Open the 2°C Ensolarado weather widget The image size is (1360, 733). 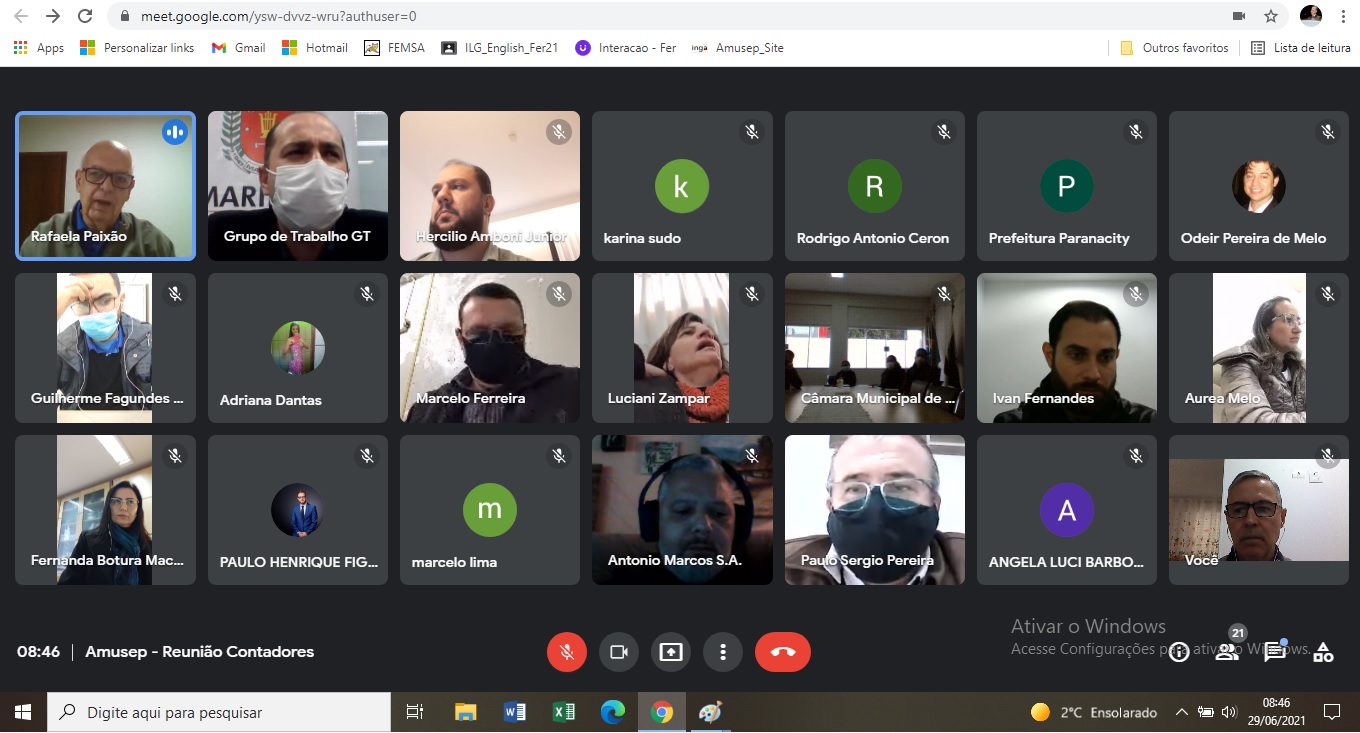(1093, 712)
